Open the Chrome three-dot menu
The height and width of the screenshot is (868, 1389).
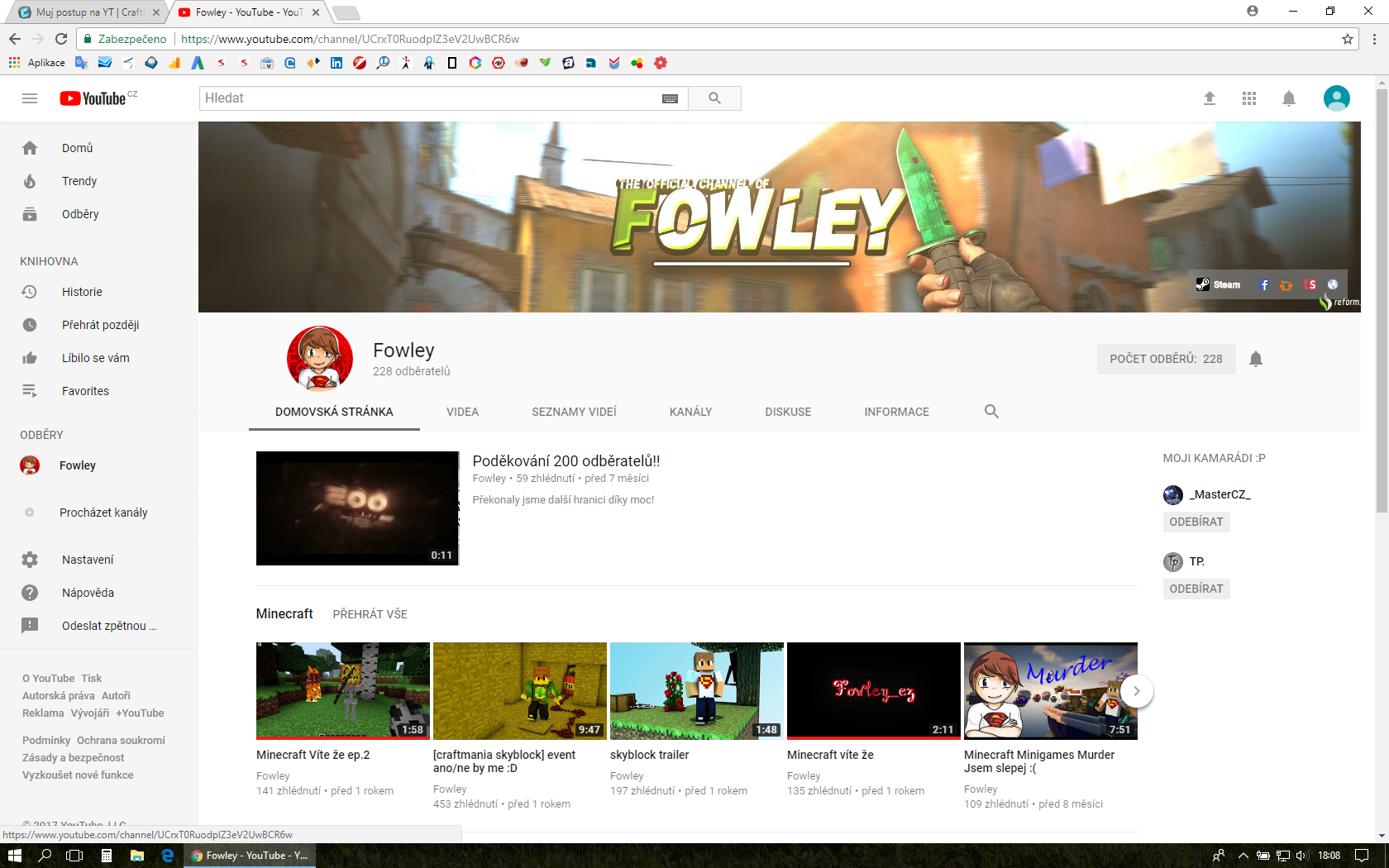pyautogui.click(x=1374, y=39)
